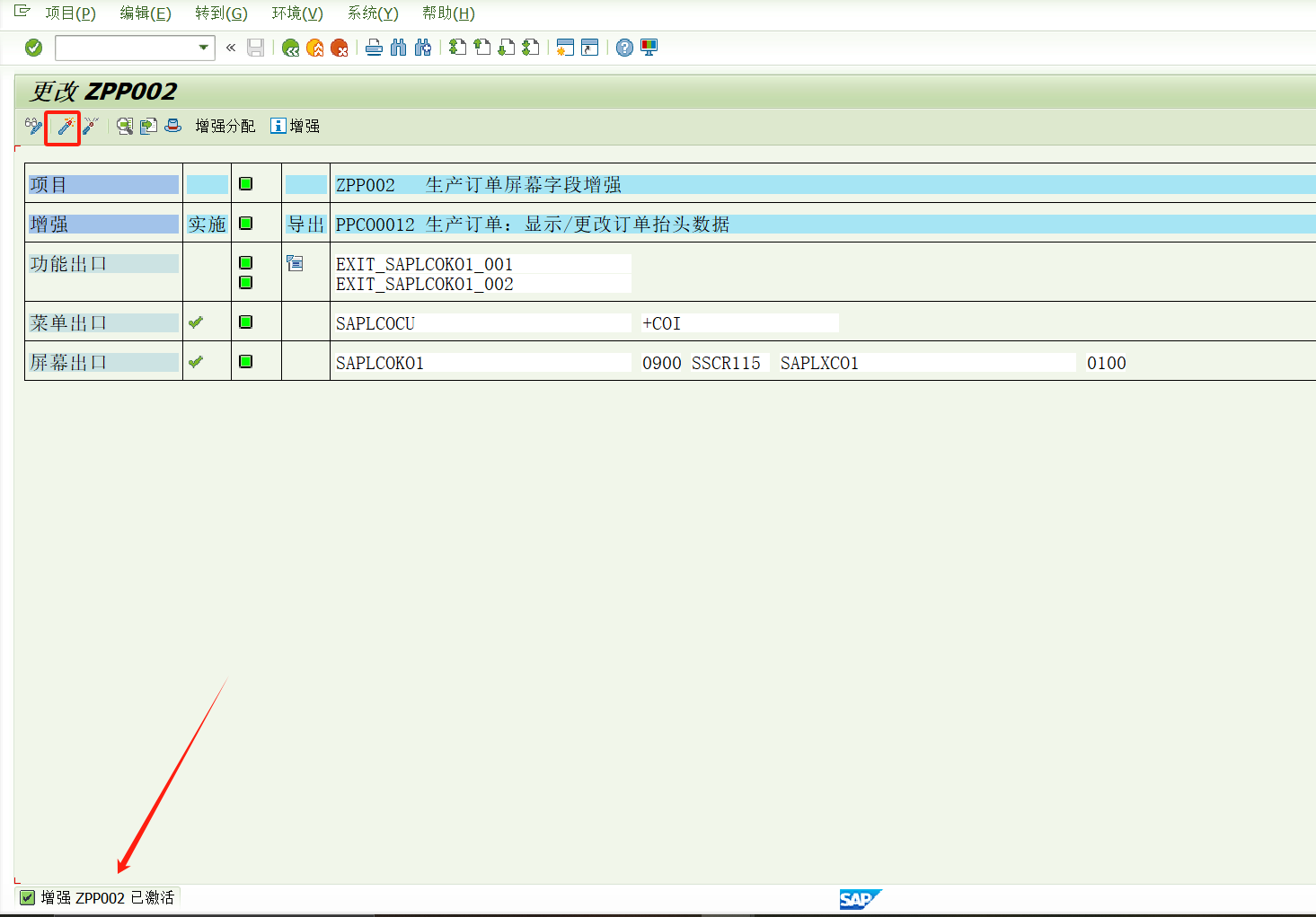This screenshot has width=1316, height=917.
Task: Click the window system menu icon
Action: coord(22,12)
